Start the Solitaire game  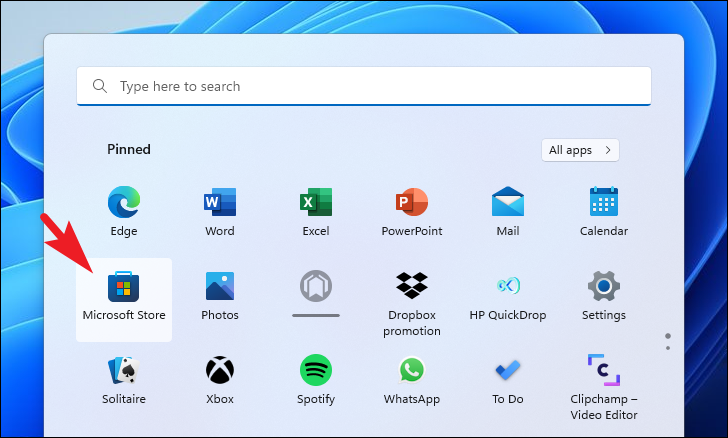124,379
